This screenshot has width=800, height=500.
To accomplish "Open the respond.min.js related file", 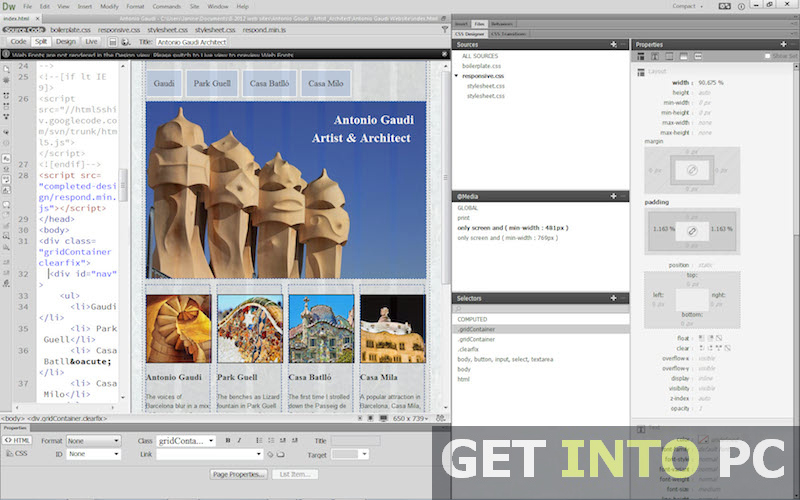I will pyautogui.click(x=264, y=30).
